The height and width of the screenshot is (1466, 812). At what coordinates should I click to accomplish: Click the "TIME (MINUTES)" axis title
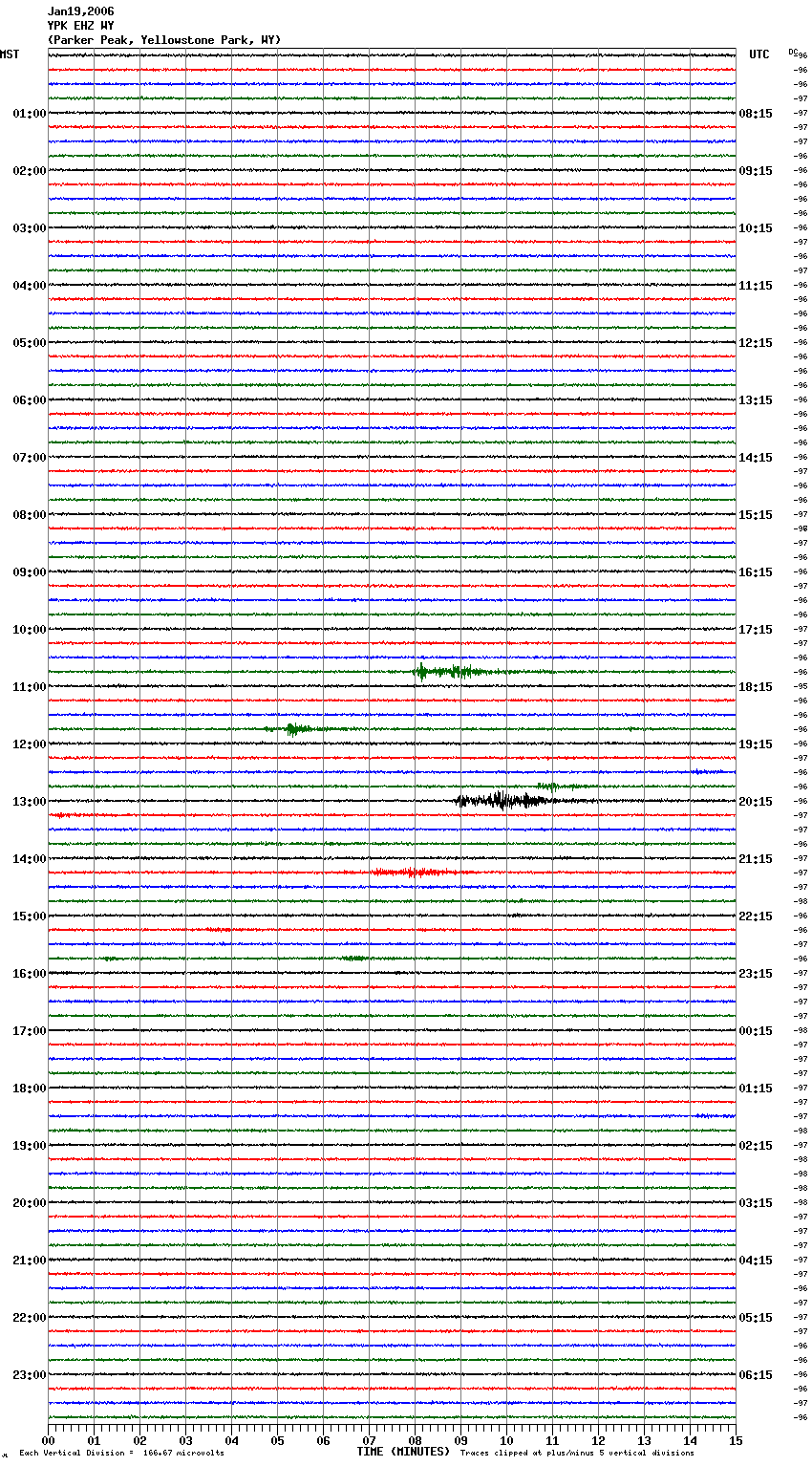click(403, 1452)
